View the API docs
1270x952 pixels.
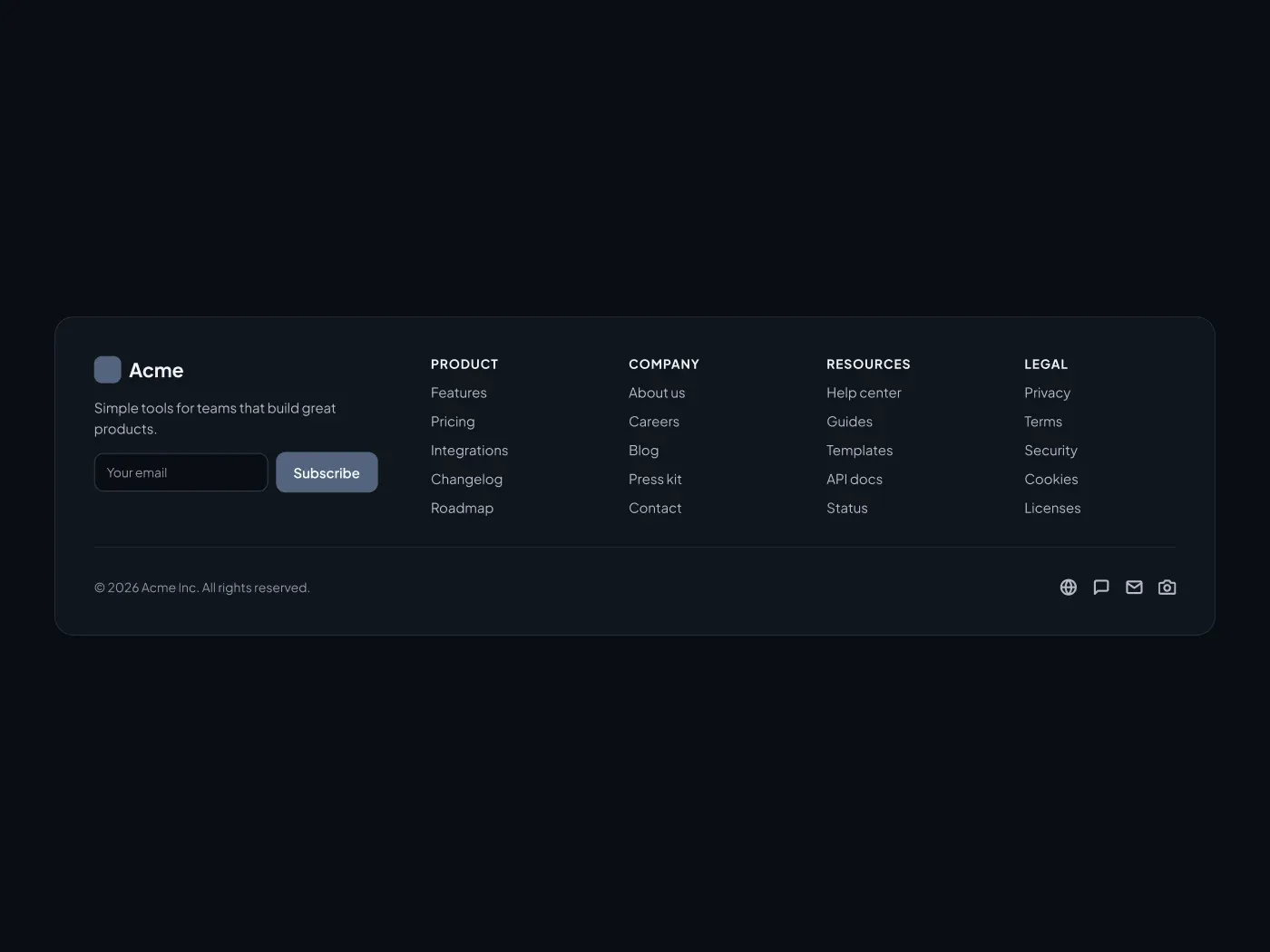click(x=855, y=480)
